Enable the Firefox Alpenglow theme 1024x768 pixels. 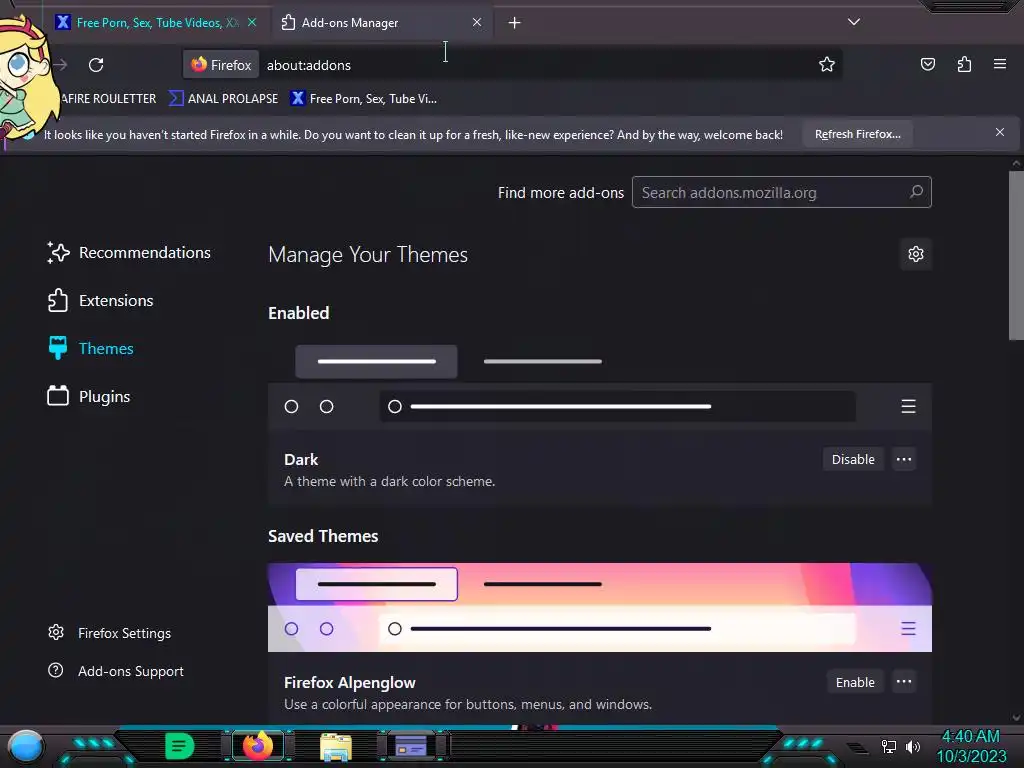[x=855, y=682]
